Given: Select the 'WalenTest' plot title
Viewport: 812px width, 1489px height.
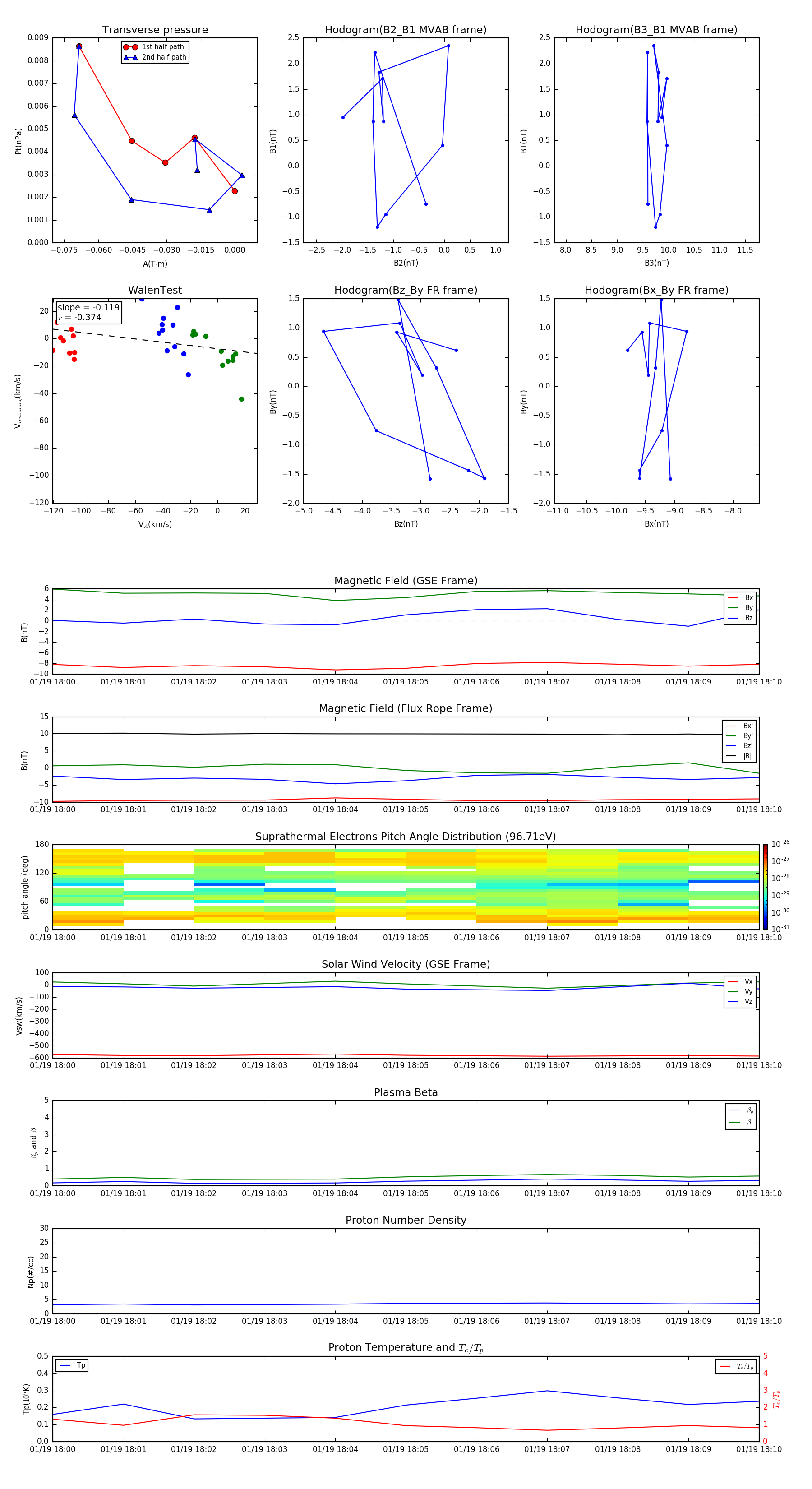Looking at the screenshot, I should (x=155, y=290).
